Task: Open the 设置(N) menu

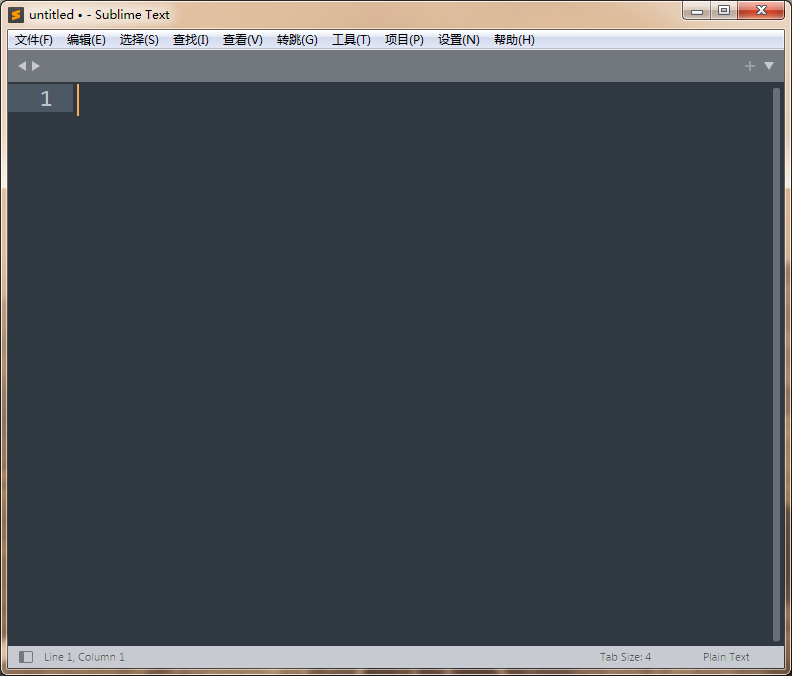Action: coord(459,40)
